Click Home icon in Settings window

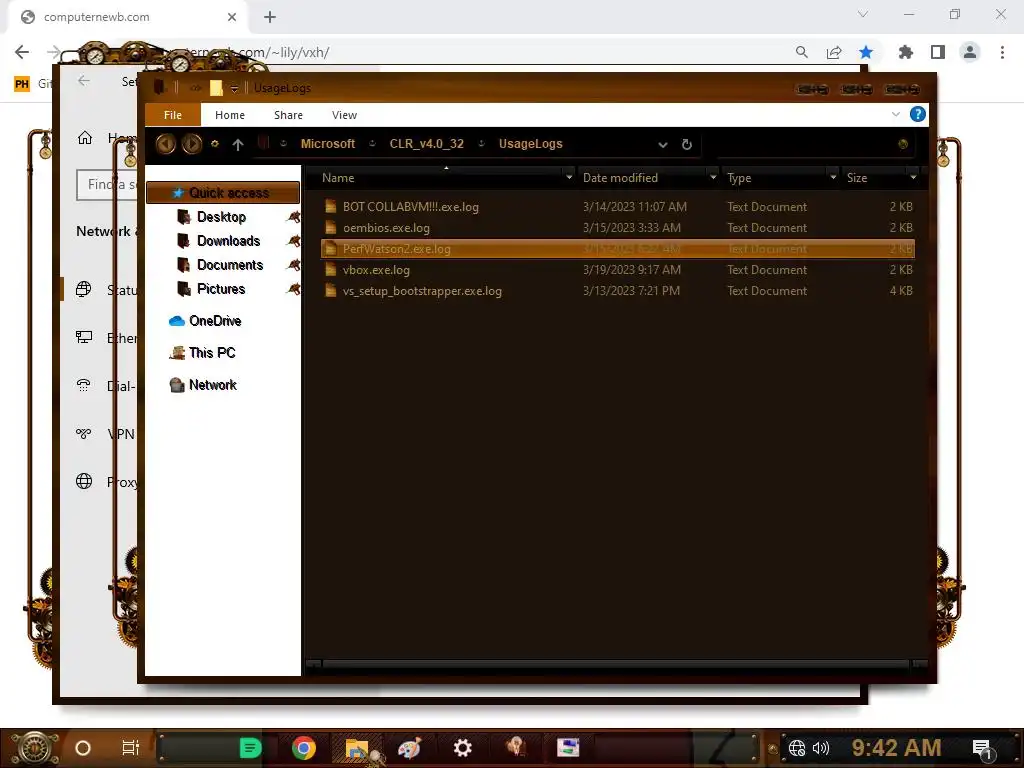pos(85,138)
